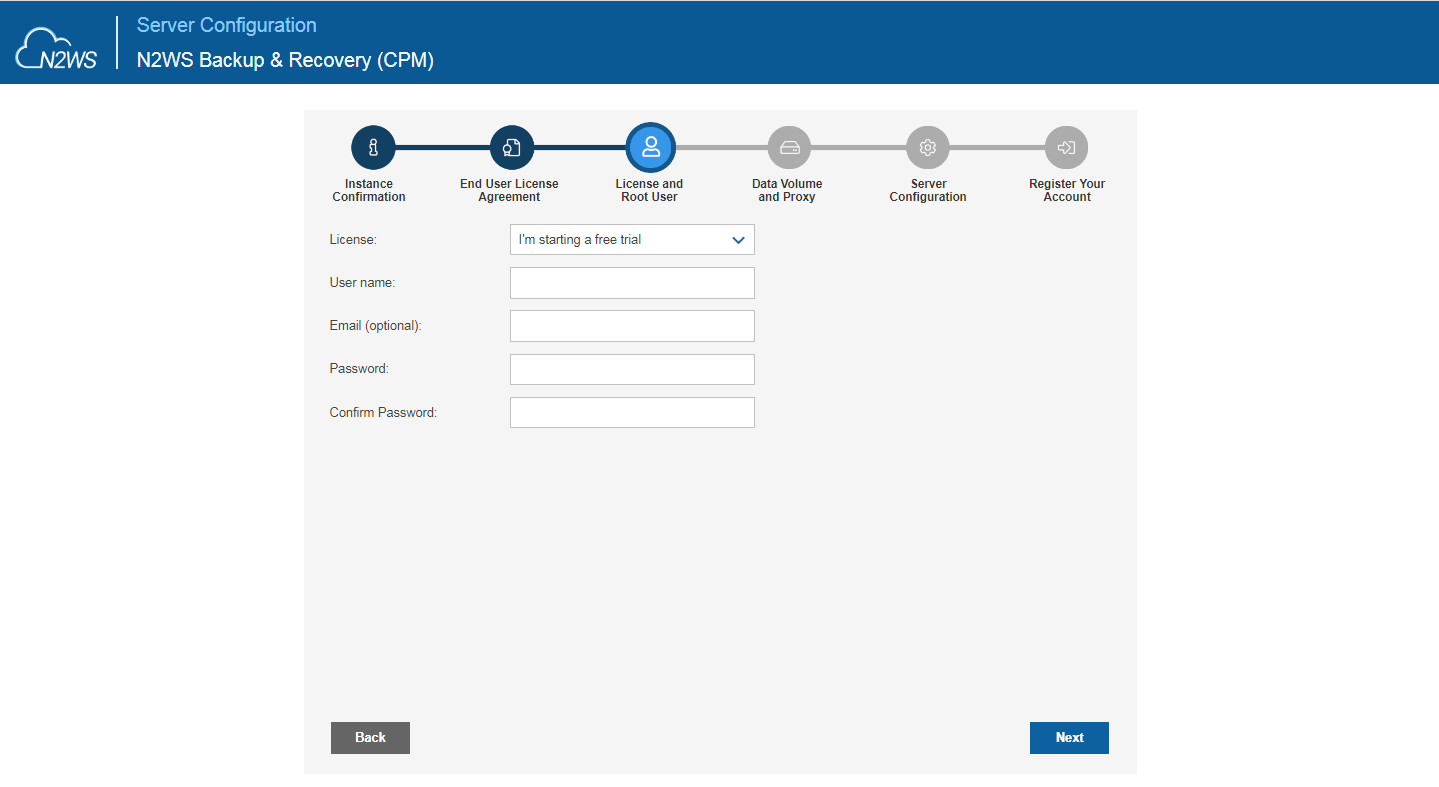Viewport: 1439px width, 787px height.
Task: Focus the User name field
Action: point(632,283)
